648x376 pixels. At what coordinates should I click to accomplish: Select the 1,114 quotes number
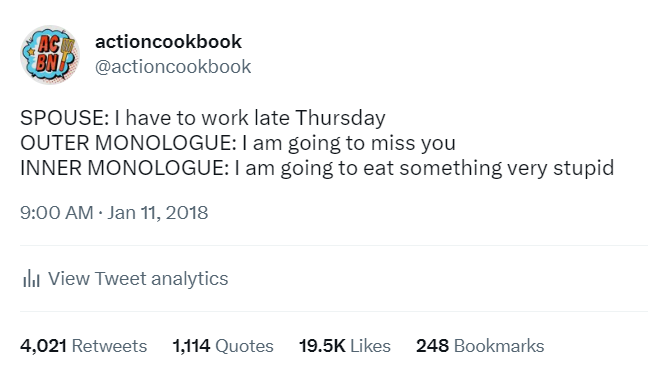point(191,346)
